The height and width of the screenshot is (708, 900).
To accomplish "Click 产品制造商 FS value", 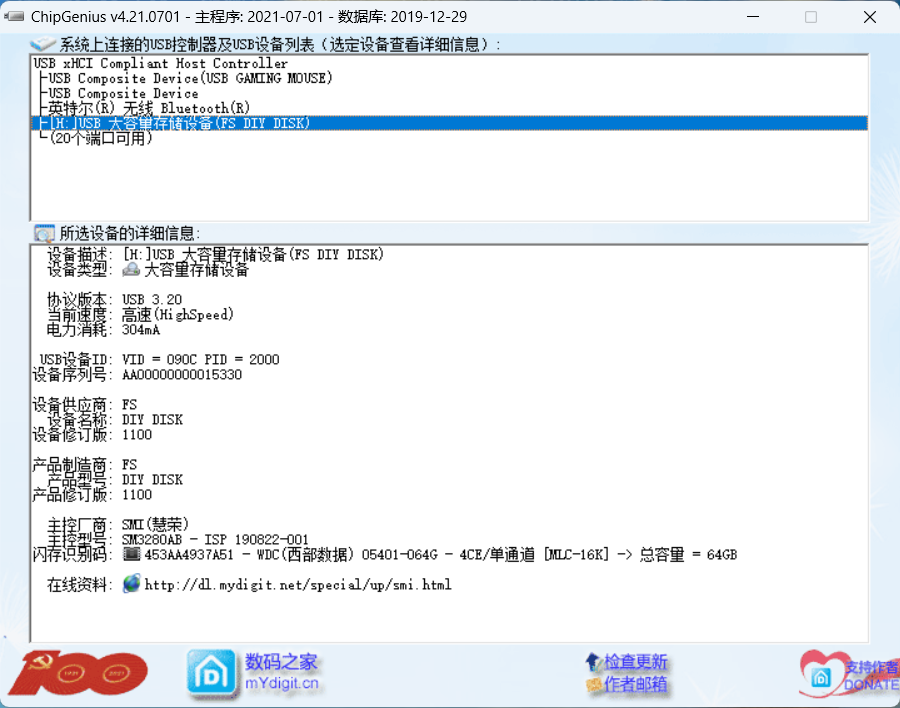I will tap(130, 465).
